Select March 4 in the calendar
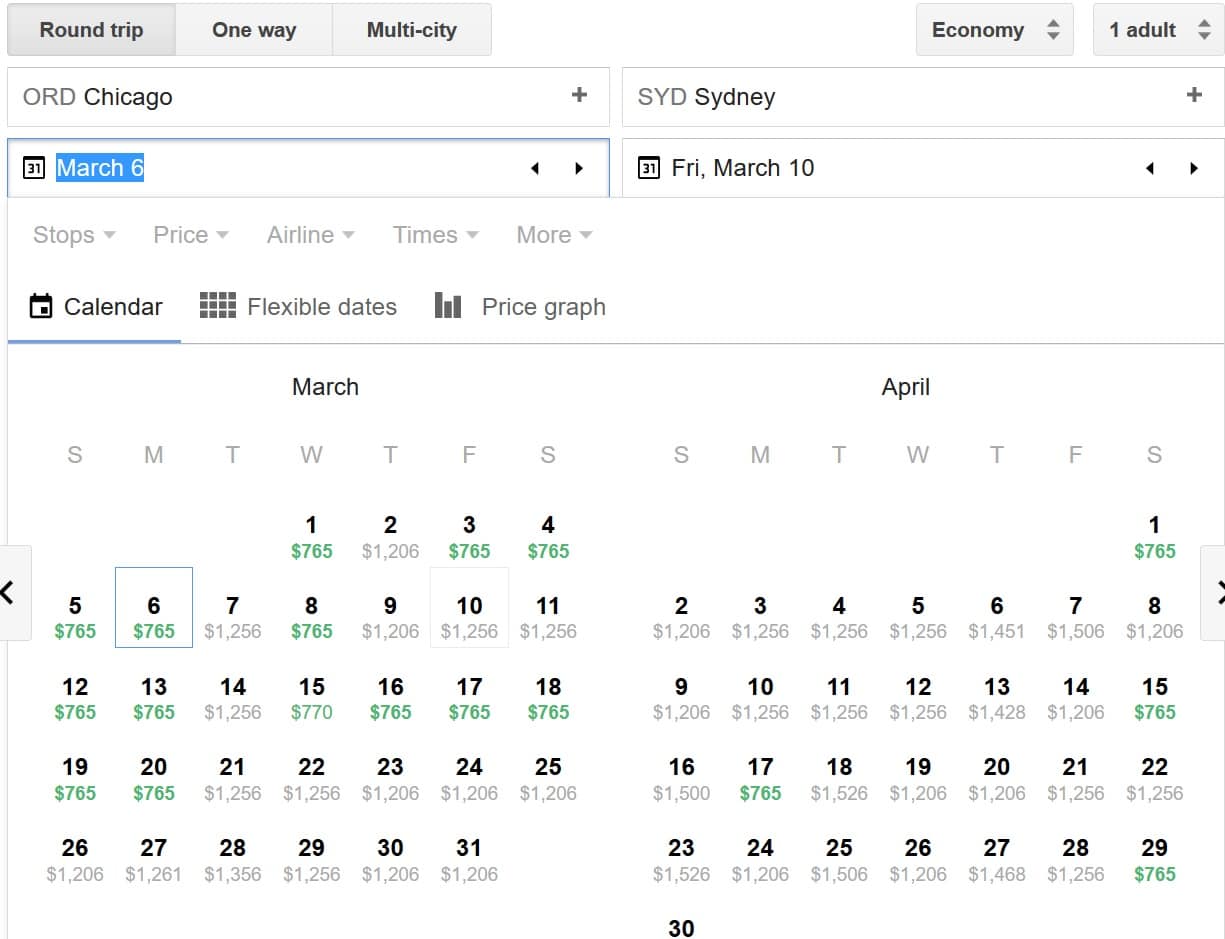This screenshot has width=1225, height=939. point(548,537)
